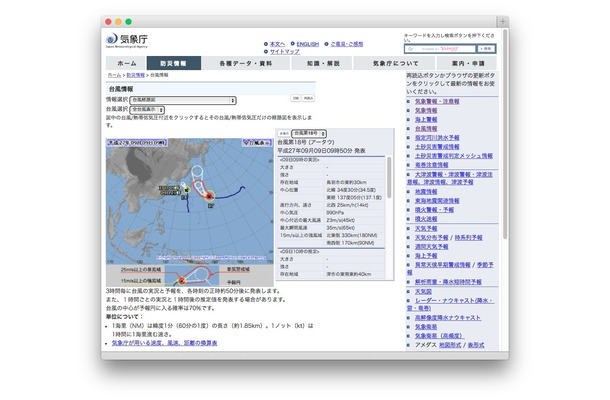Open the 案内・申請 navigation tab
This screenshot has height=400, width=610.
coord(467,63)
